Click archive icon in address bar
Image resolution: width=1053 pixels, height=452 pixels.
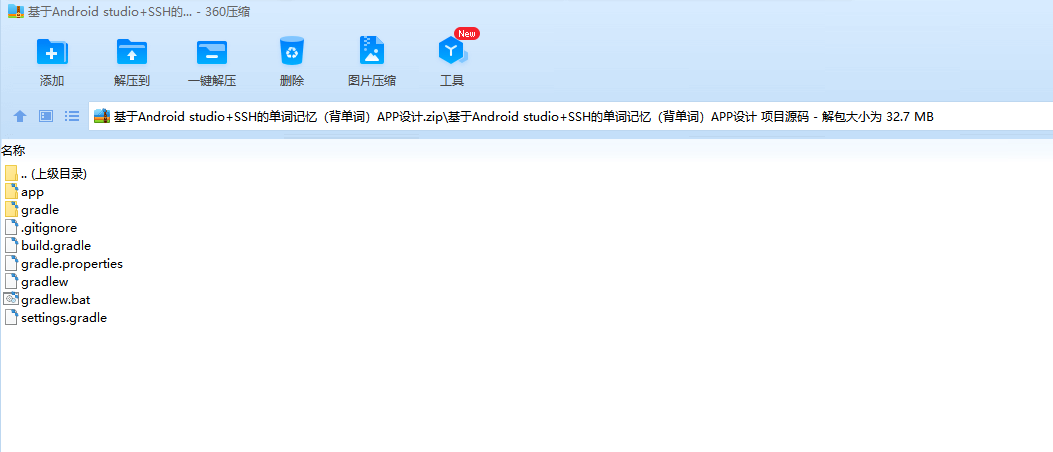(101, 116)
